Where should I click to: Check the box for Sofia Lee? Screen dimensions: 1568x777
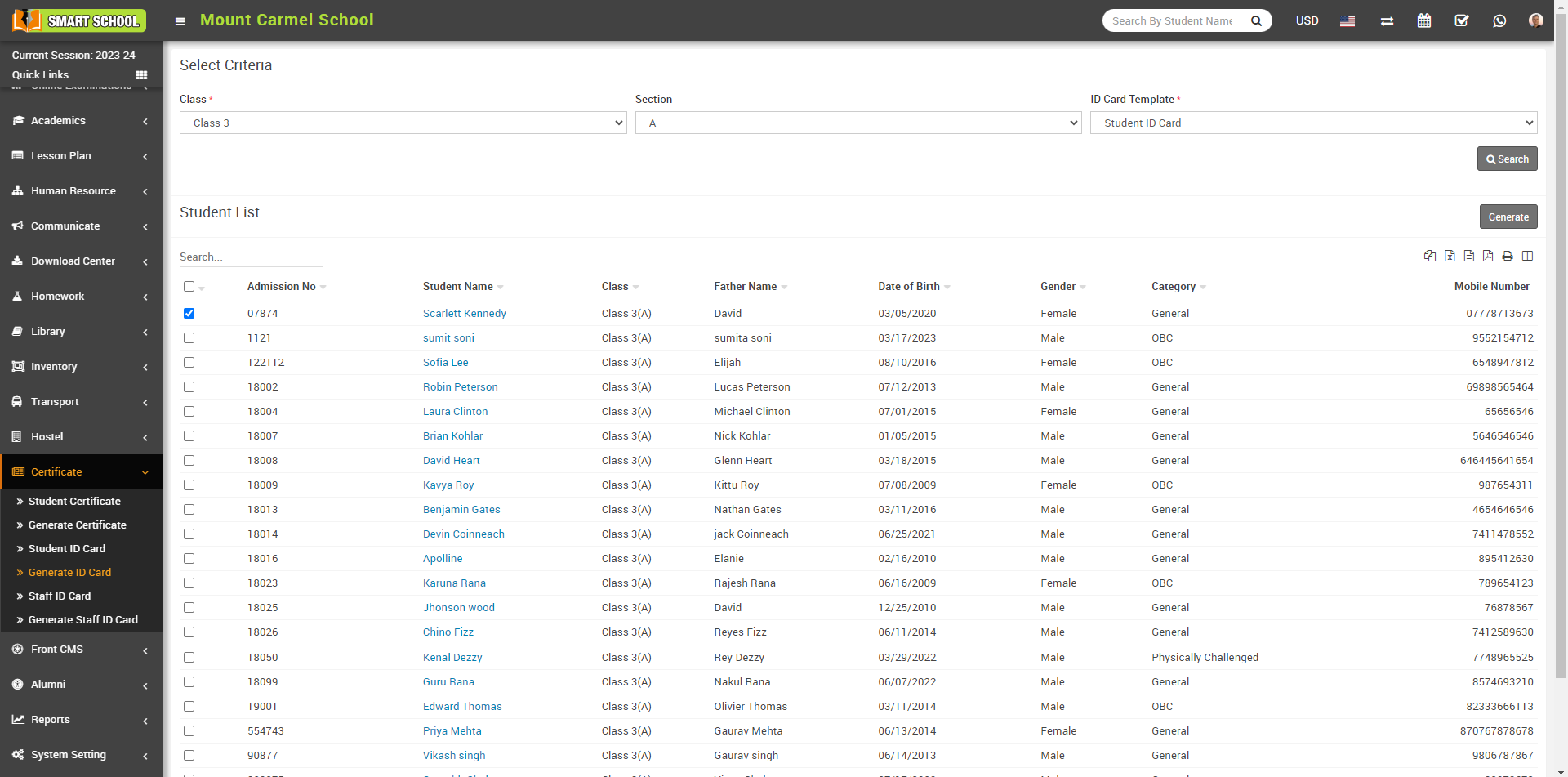(189, 363)
